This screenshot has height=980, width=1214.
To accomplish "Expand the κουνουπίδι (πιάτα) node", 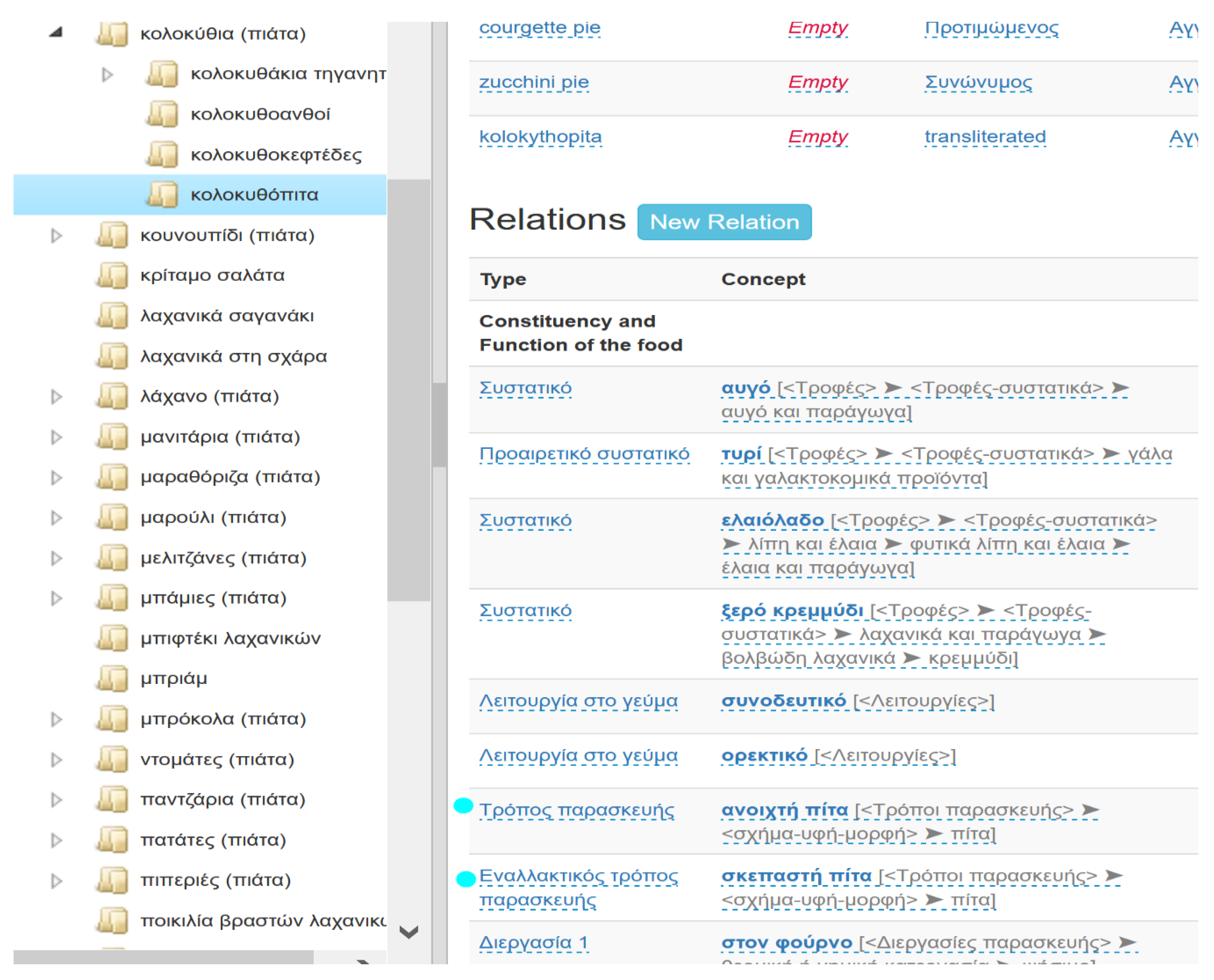I will click(56, 235).
